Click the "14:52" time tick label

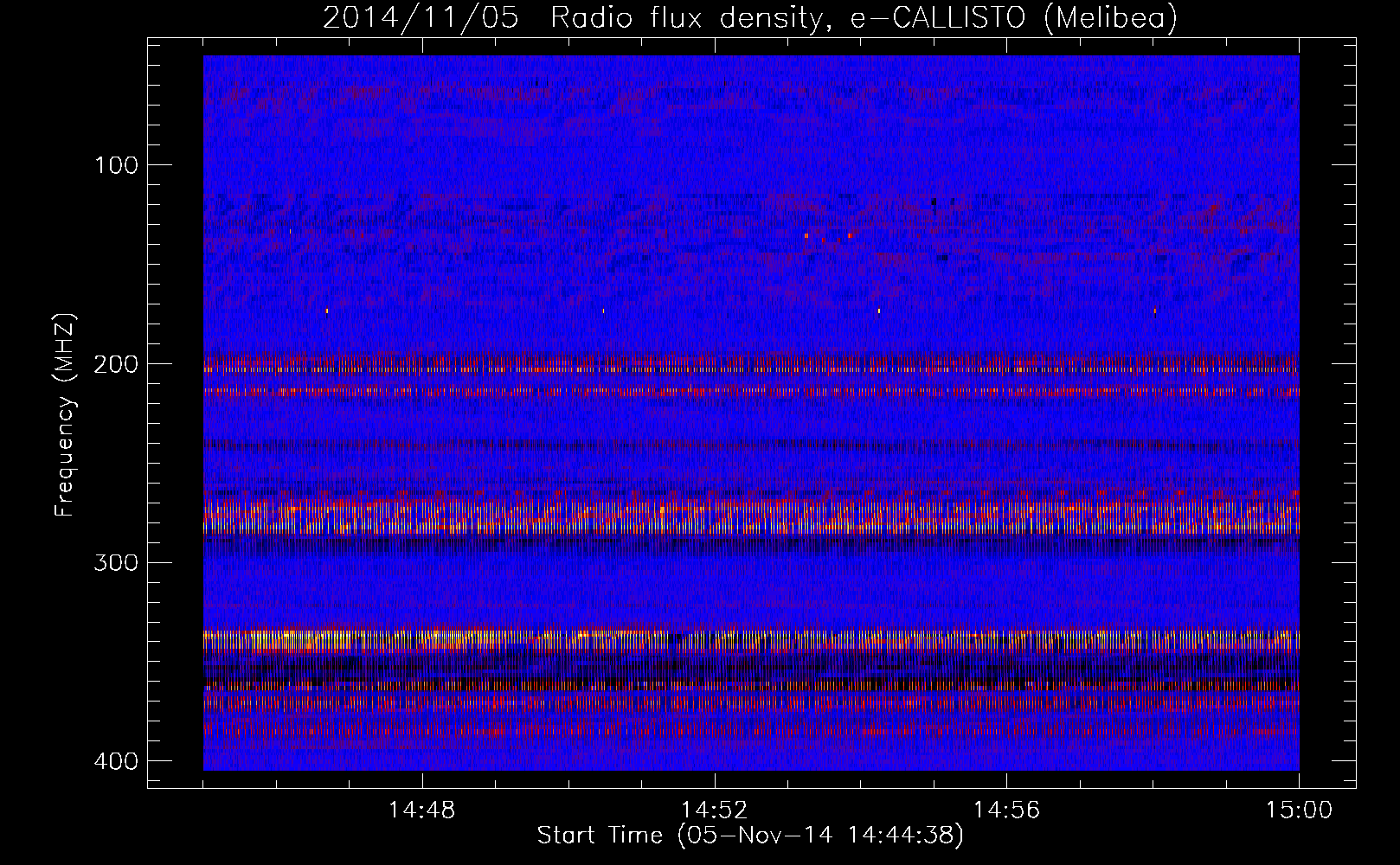(715, 811)
